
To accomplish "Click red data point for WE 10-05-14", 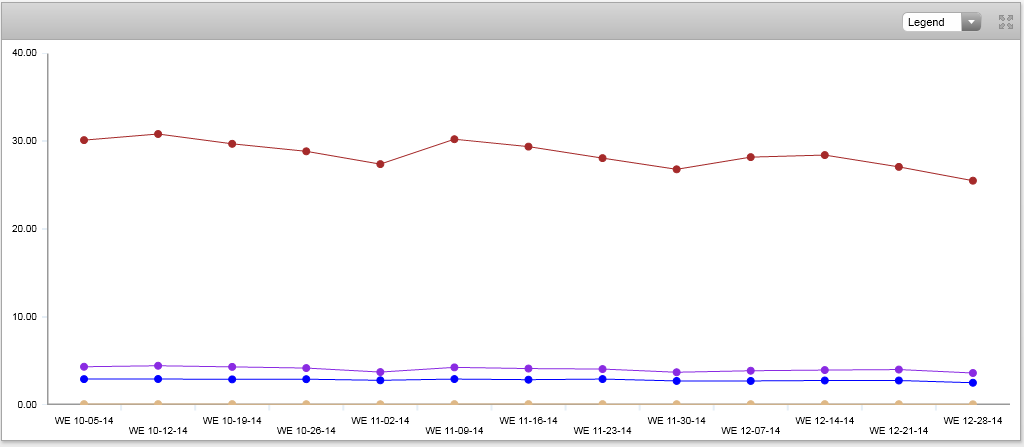I will coord(84,140).
